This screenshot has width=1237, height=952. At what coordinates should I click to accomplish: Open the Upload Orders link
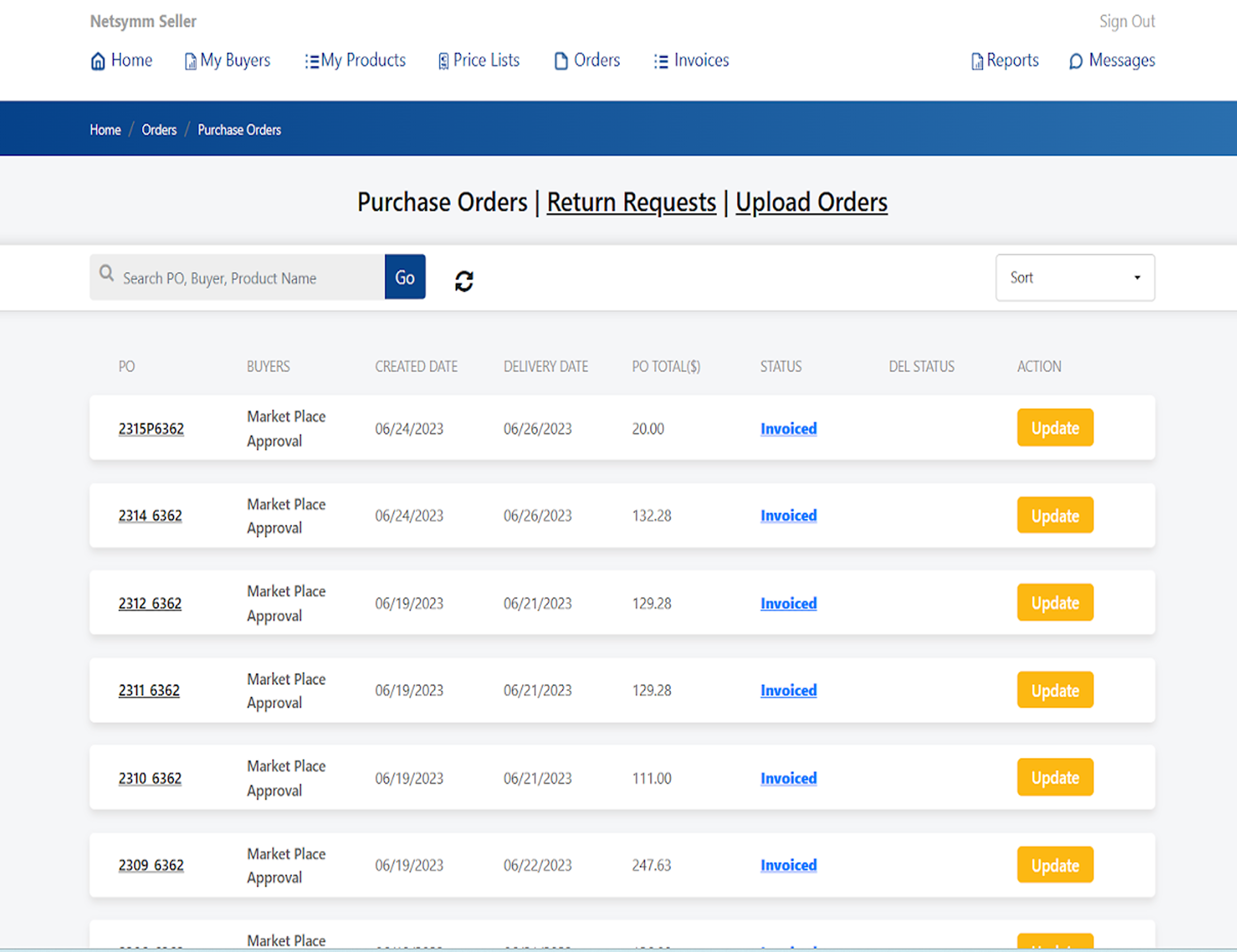(812, 202)
